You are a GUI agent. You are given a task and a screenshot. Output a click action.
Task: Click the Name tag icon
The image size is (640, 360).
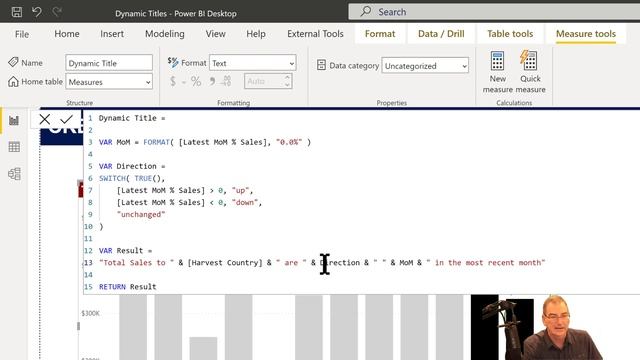pos(13,62)
